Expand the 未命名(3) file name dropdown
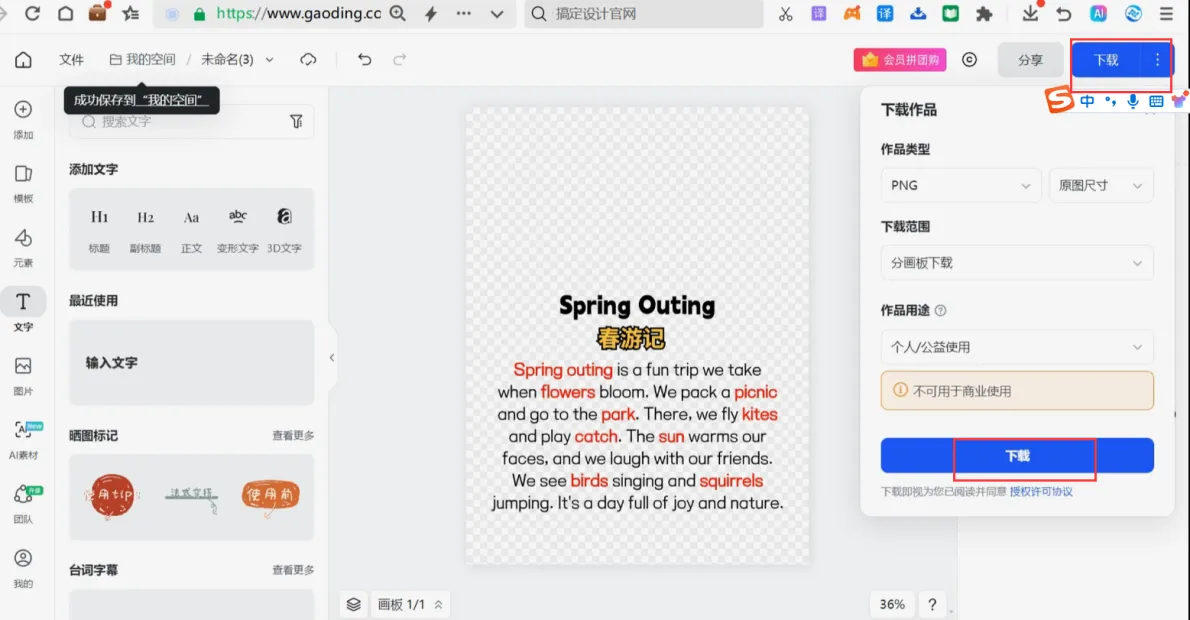This screenshot has width=1190, height=620. 269,60
